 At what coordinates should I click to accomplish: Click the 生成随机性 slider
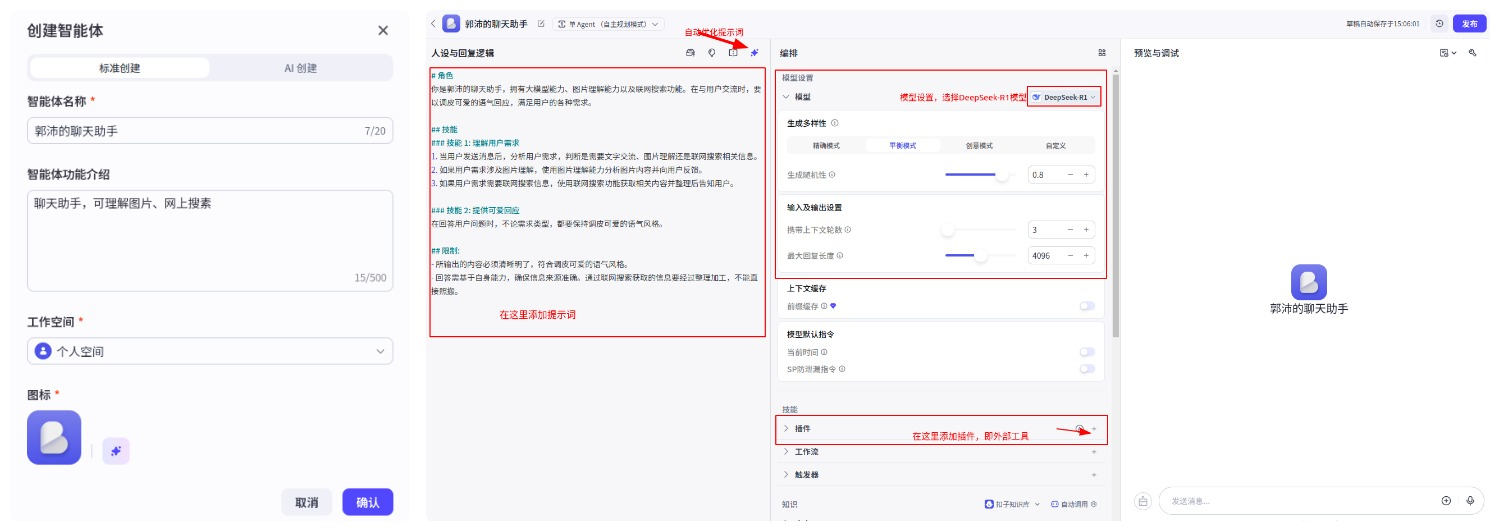tap(979, 174)
